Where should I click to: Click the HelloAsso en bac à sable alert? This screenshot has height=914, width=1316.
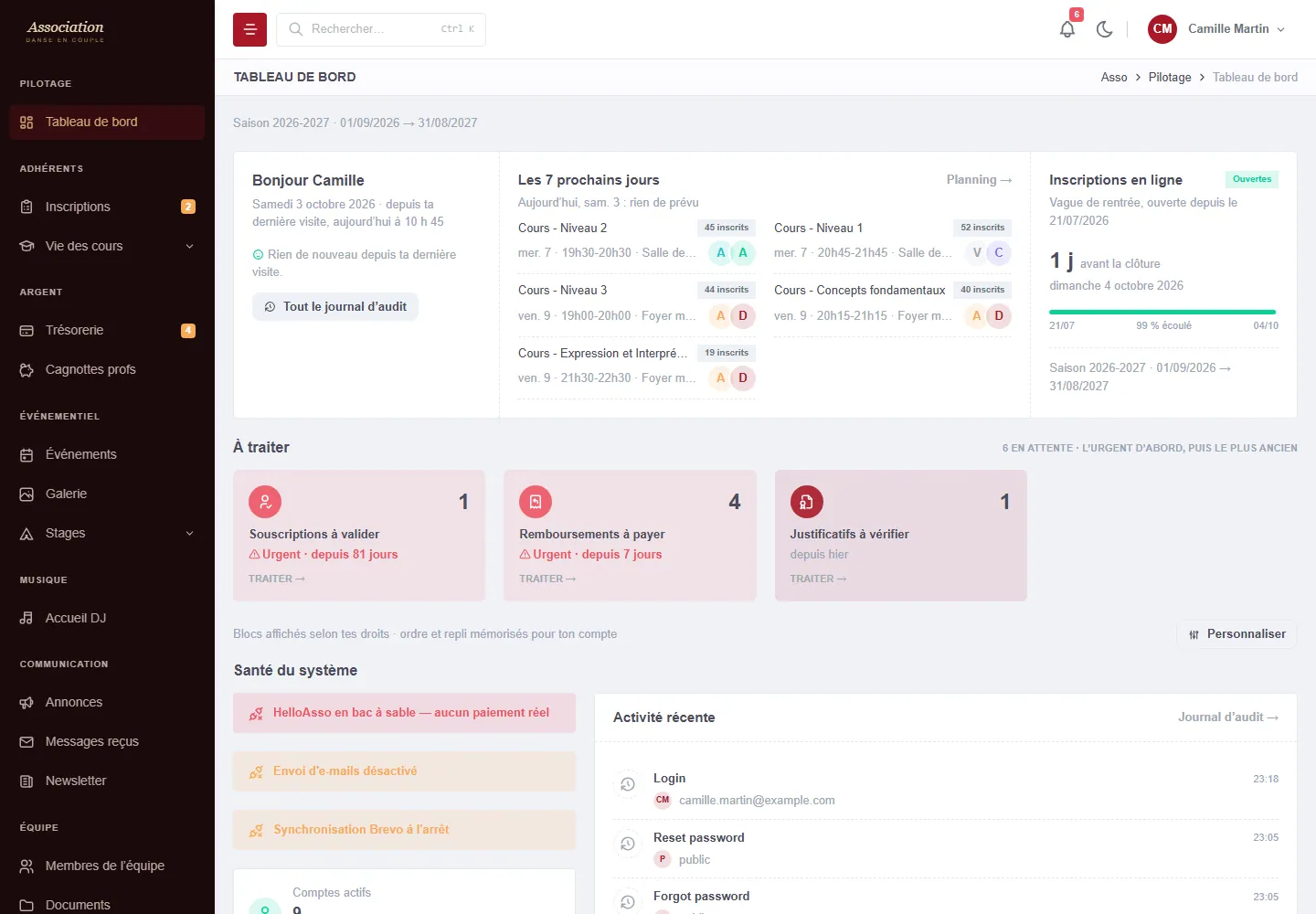[404, 713]
